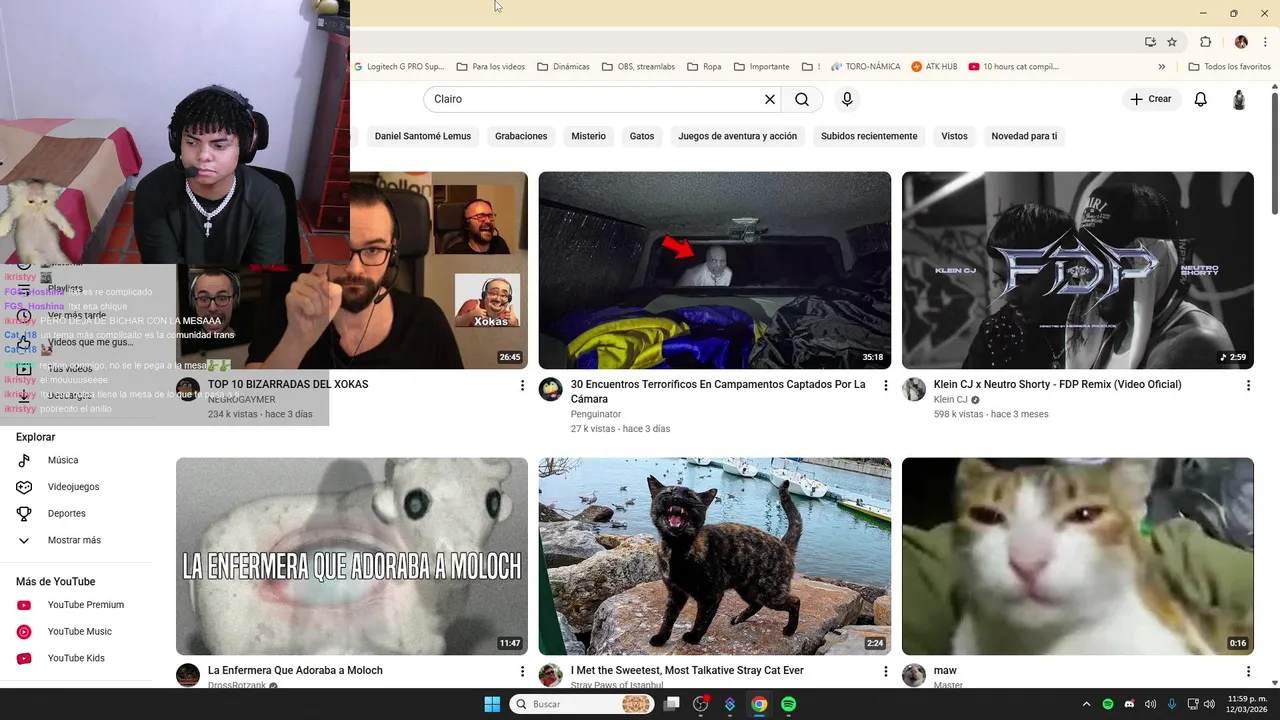The image size is (1280, 720).
Task: Open YouTube Music in the sidebar
Action: click(x=76, y=632)
